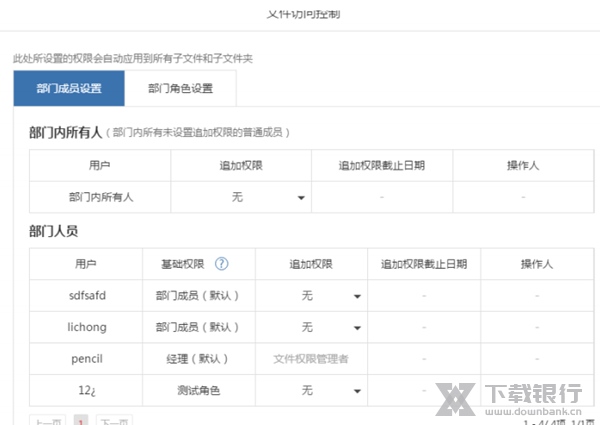Select the lichong user cell
Screen dimensions: 600x425
(85, 327)
